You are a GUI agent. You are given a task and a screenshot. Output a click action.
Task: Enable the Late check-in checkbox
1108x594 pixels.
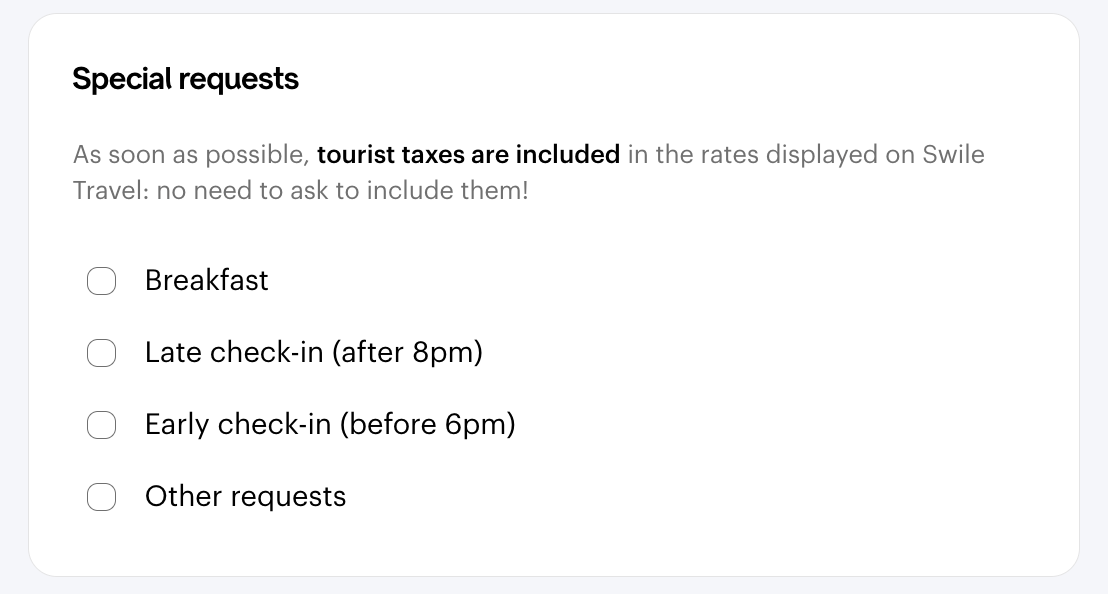click(x=101, y=353)
